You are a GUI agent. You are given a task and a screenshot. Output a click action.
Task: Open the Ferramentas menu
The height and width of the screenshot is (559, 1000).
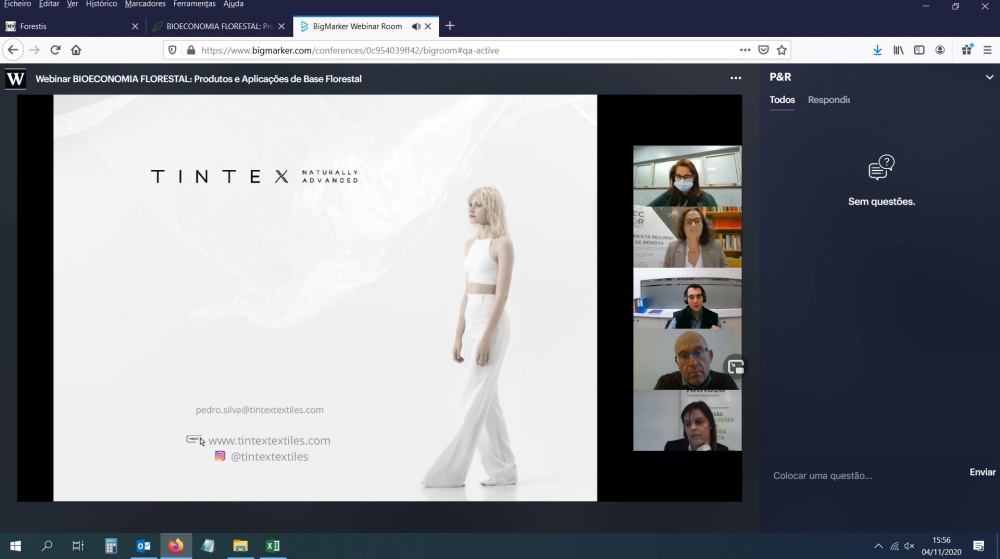(x=195, y=4)
